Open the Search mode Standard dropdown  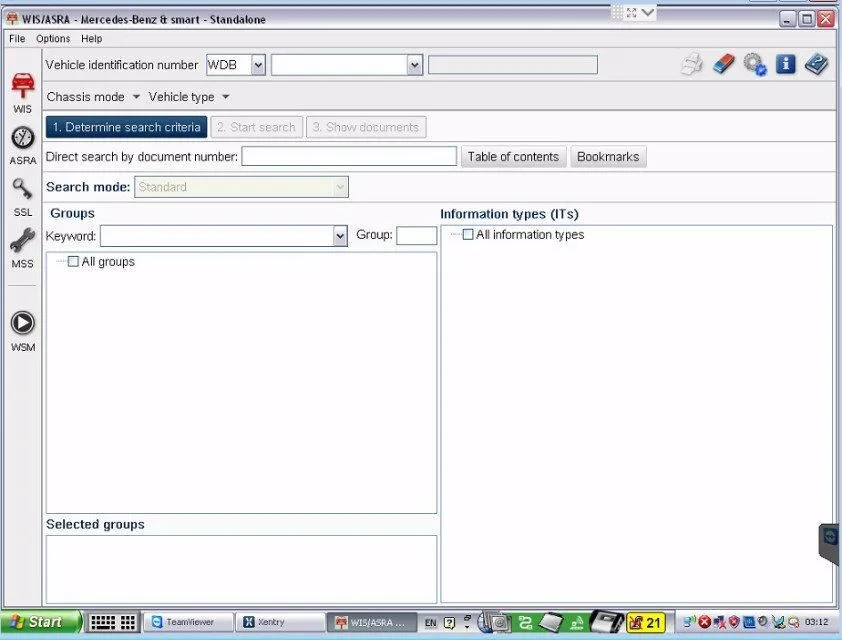point(241,187)
